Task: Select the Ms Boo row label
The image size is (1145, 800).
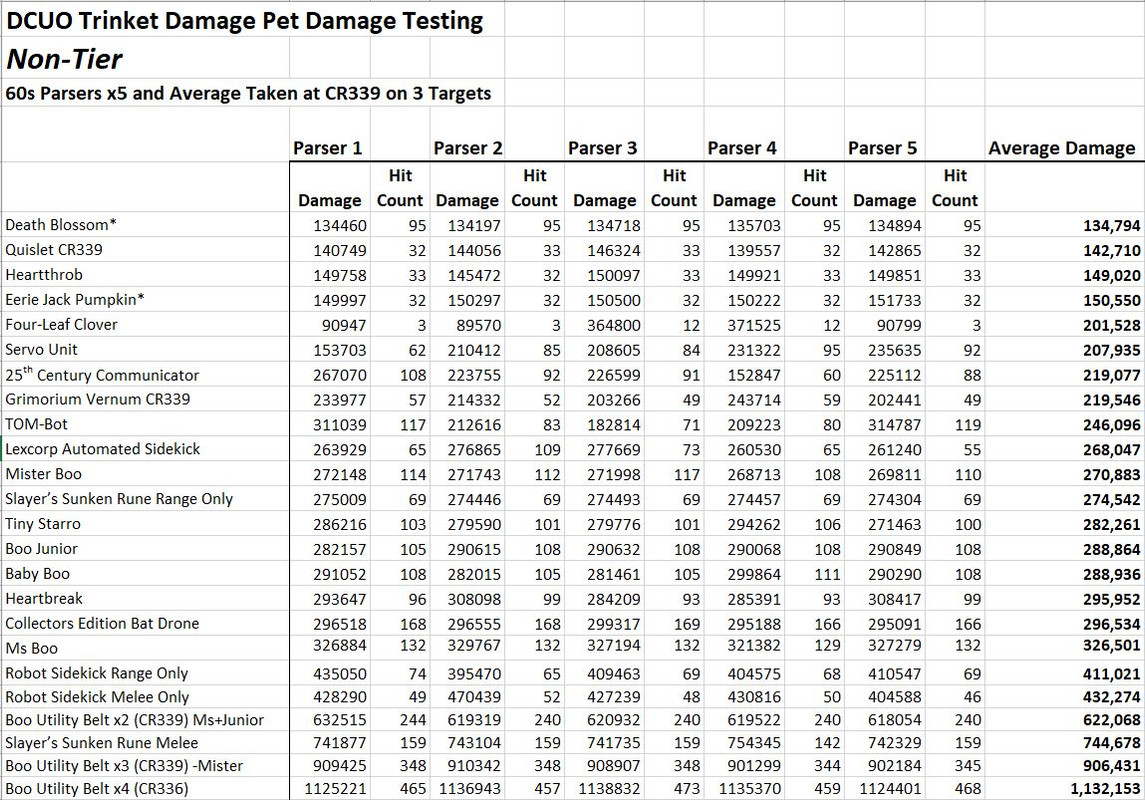Action: pyautogui.click(x=31, y=648)
